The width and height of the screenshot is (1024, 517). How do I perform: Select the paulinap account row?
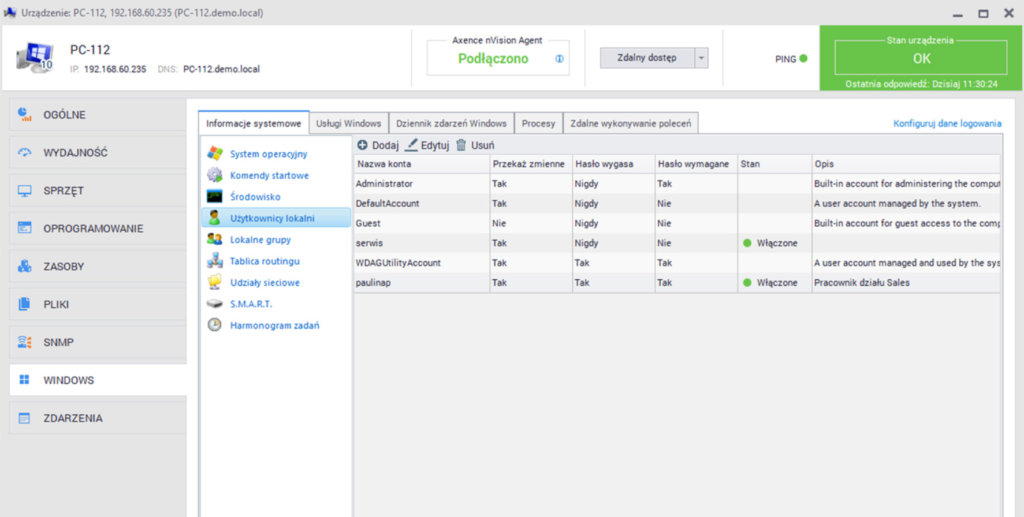677,283
